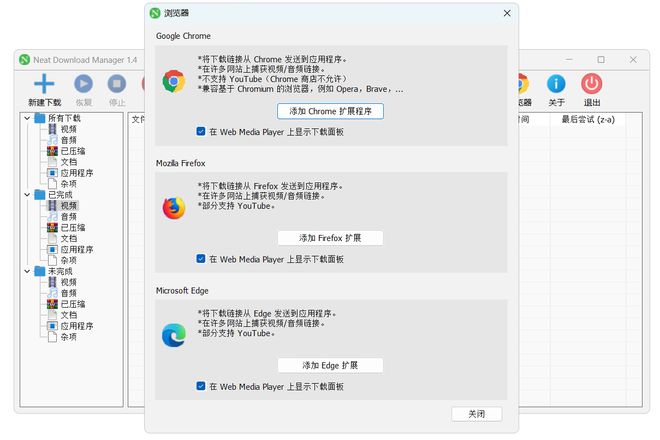Click the New Download plus icon

tap(44, 84)
